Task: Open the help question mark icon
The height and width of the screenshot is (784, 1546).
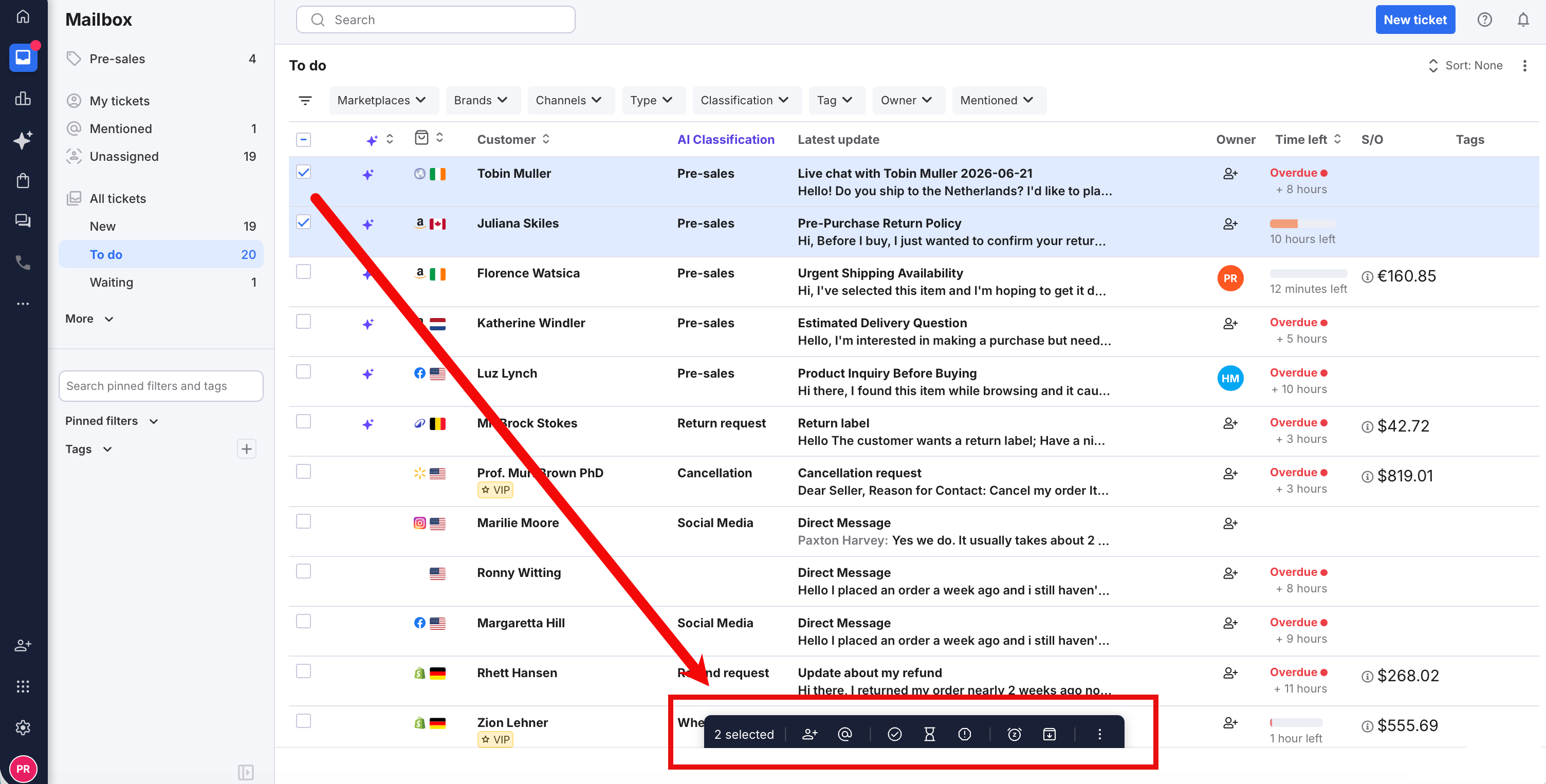Action: (1484, 20)
